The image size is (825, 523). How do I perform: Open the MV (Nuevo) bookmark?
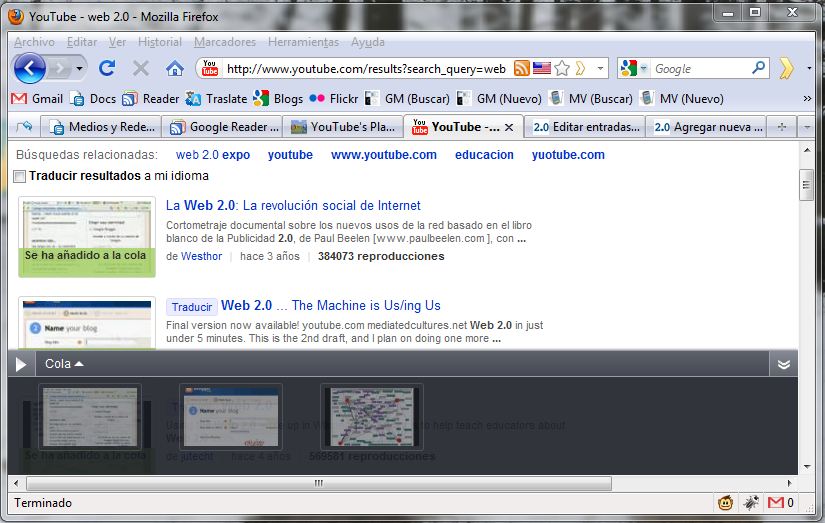tap(682, 98)
